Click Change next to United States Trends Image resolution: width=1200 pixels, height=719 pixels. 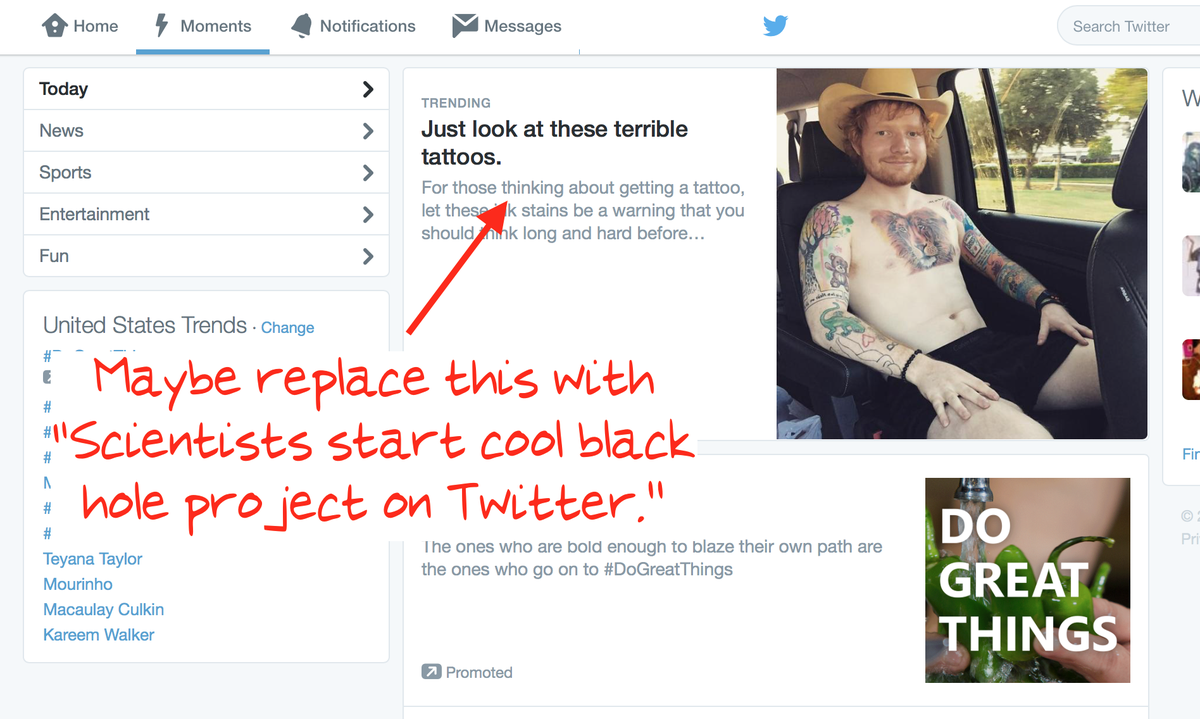[287, 327]
